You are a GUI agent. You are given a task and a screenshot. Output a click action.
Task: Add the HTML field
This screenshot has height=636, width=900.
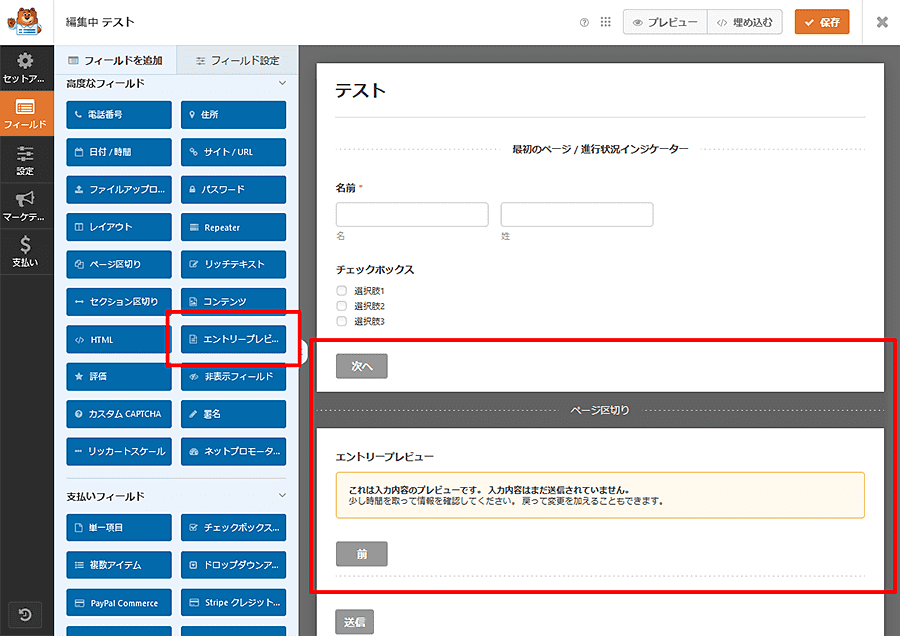[119, 339]
